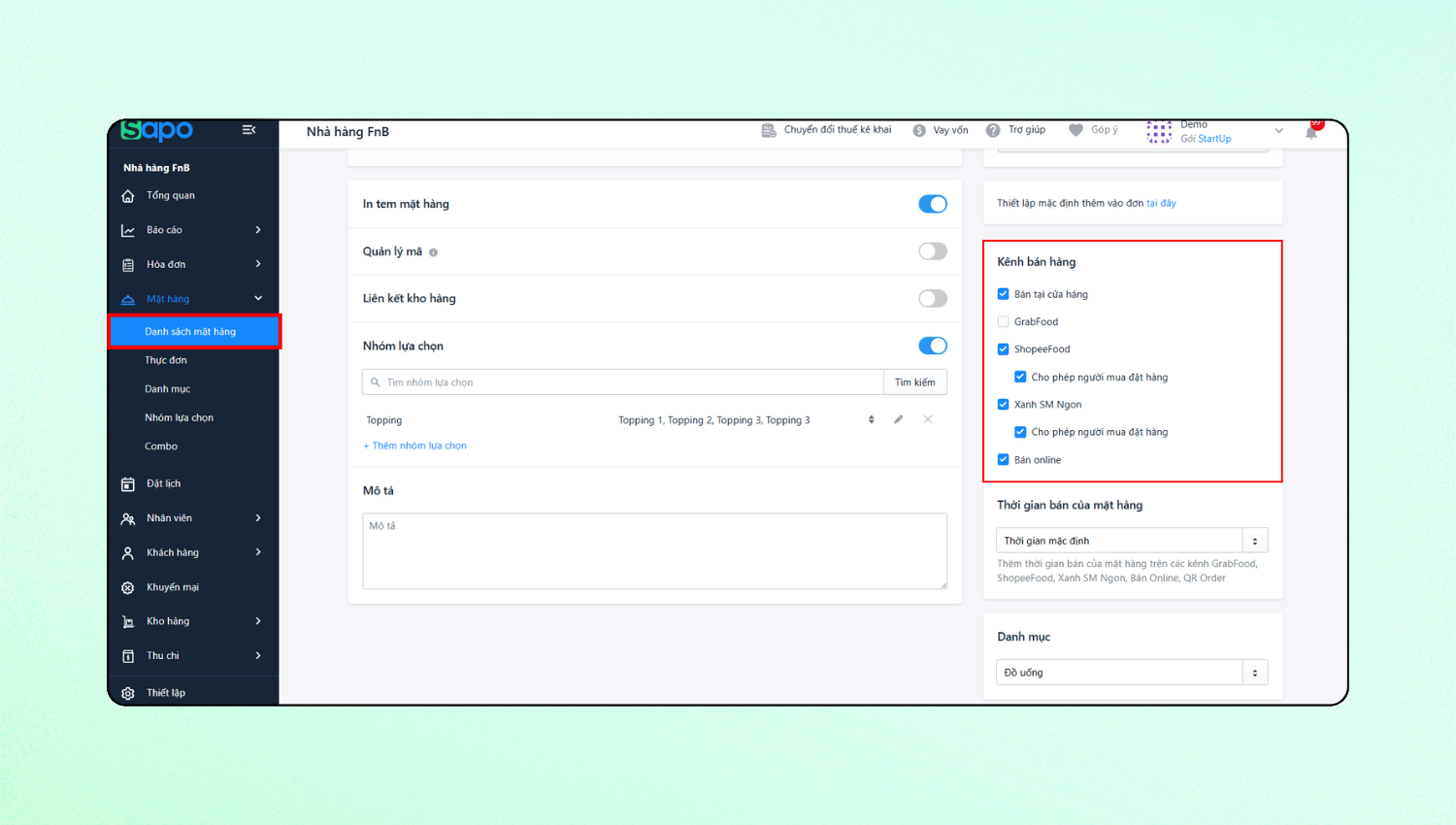This screenshot has width=1456, height=825.
Task: Open the notifications bell icon
Action: coord(1311,132)
